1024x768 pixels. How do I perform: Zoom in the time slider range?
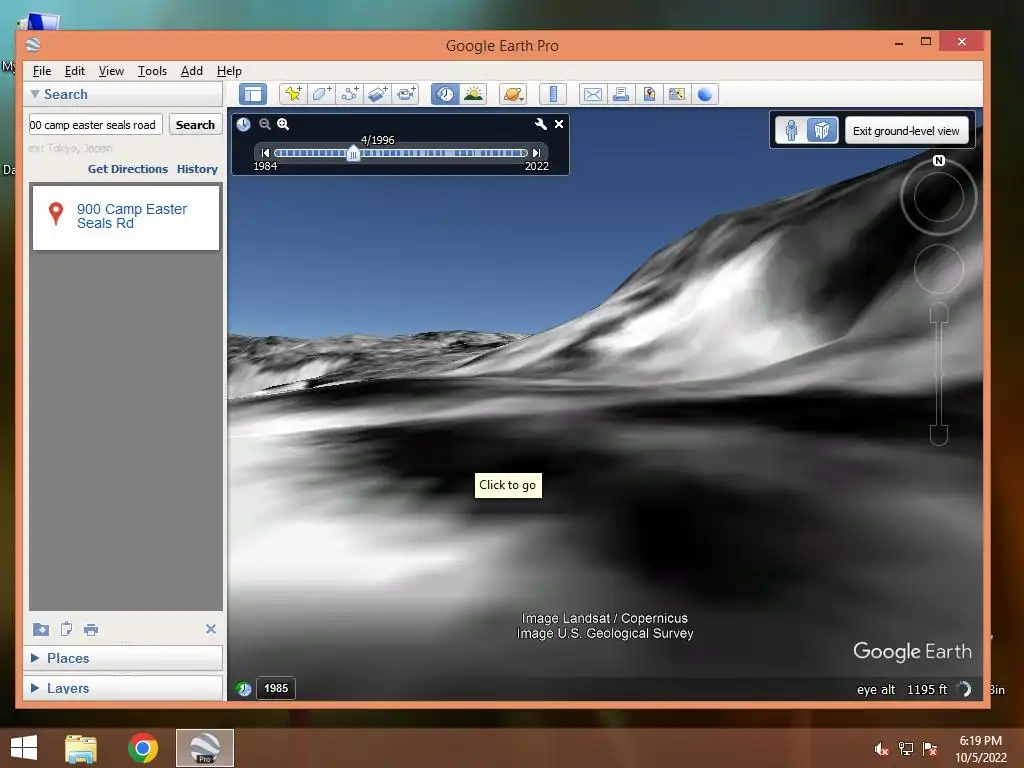[283, 124]
